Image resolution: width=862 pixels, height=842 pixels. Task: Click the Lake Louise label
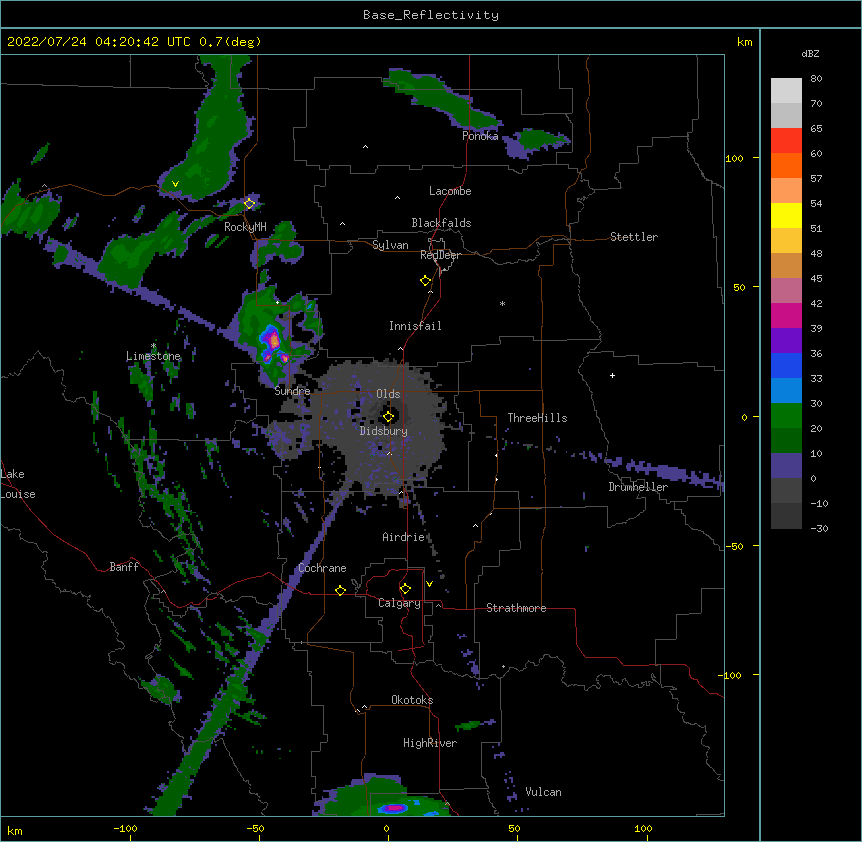pos(18,484)
